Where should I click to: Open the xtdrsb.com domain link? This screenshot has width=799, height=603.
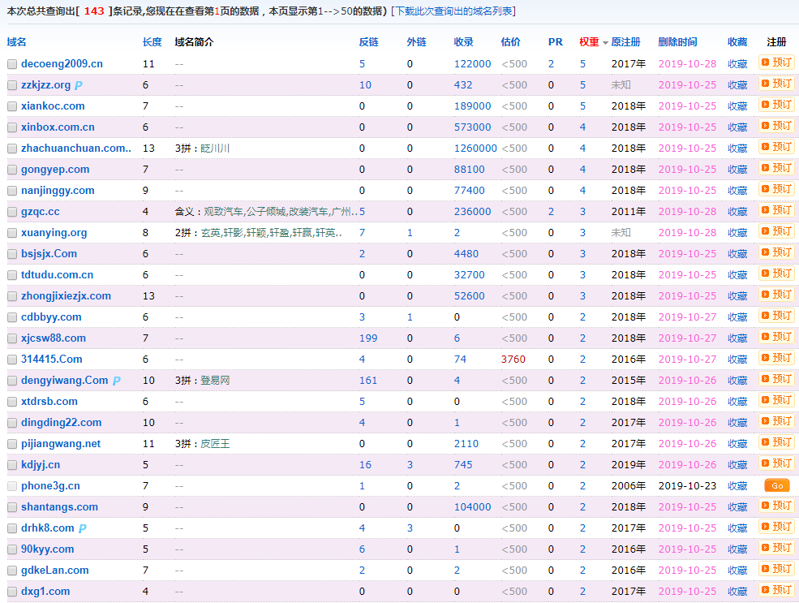pyautogui.click(x=49, y=401)
